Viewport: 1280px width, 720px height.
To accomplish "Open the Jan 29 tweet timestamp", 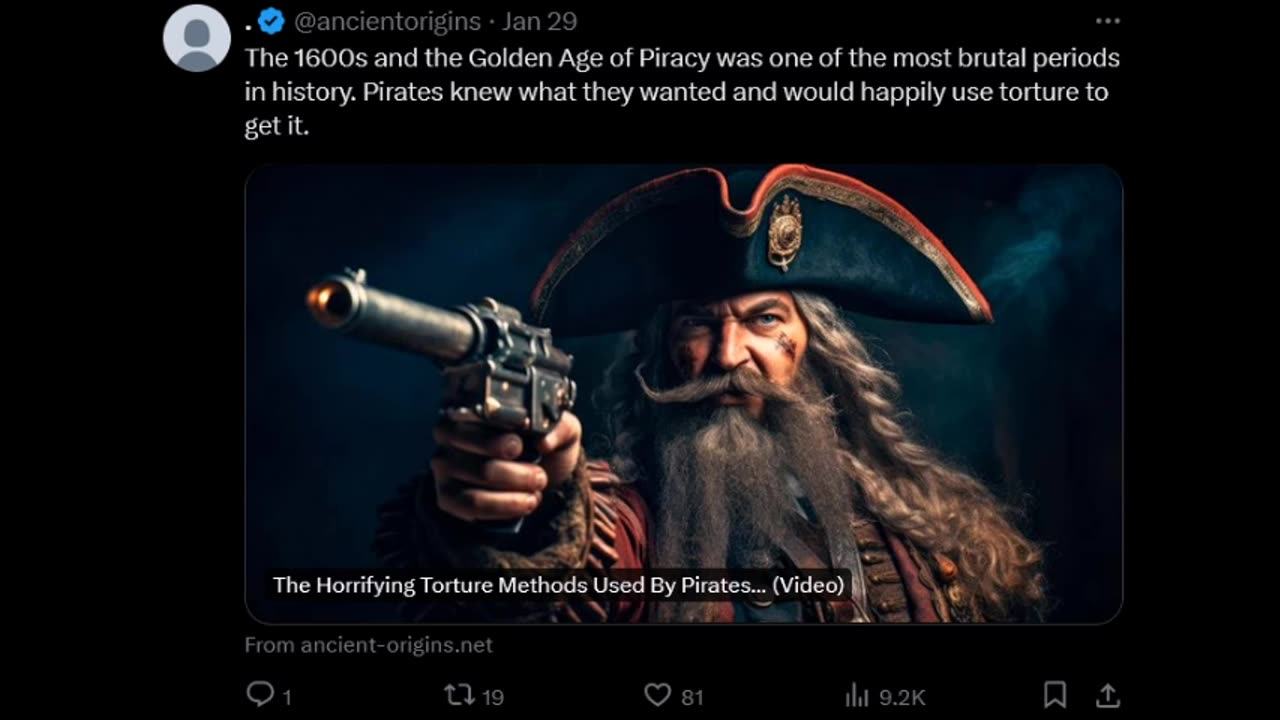I will click(x=539, y=21).
